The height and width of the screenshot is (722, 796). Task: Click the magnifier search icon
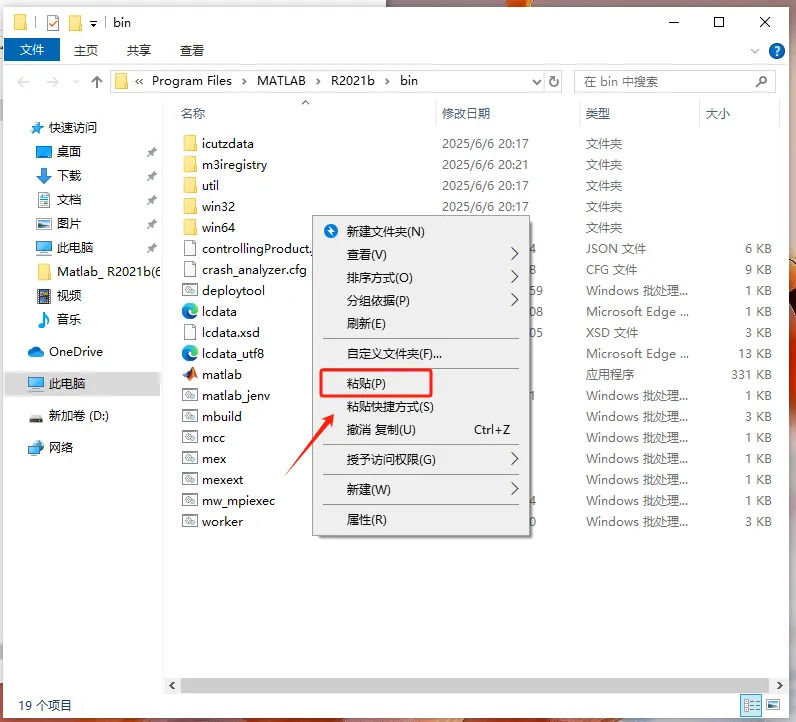click(x=761, y=81)
